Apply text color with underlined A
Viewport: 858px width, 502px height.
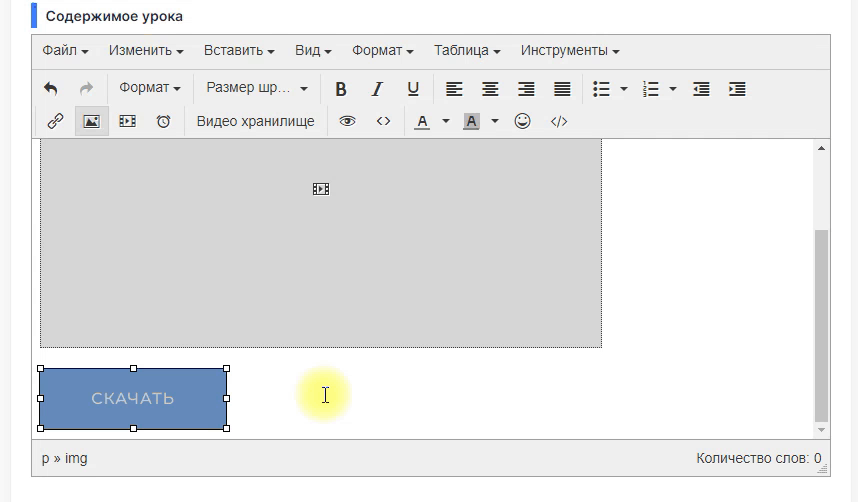pos(422,121)
